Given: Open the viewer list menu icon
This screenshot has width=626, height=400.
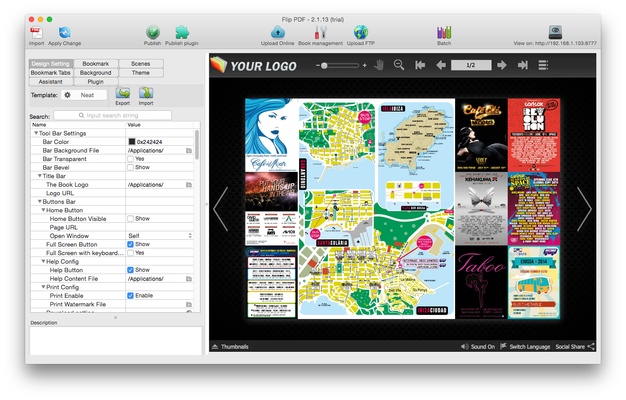Looking at the screenshot, I should click(x=543, y=65).
